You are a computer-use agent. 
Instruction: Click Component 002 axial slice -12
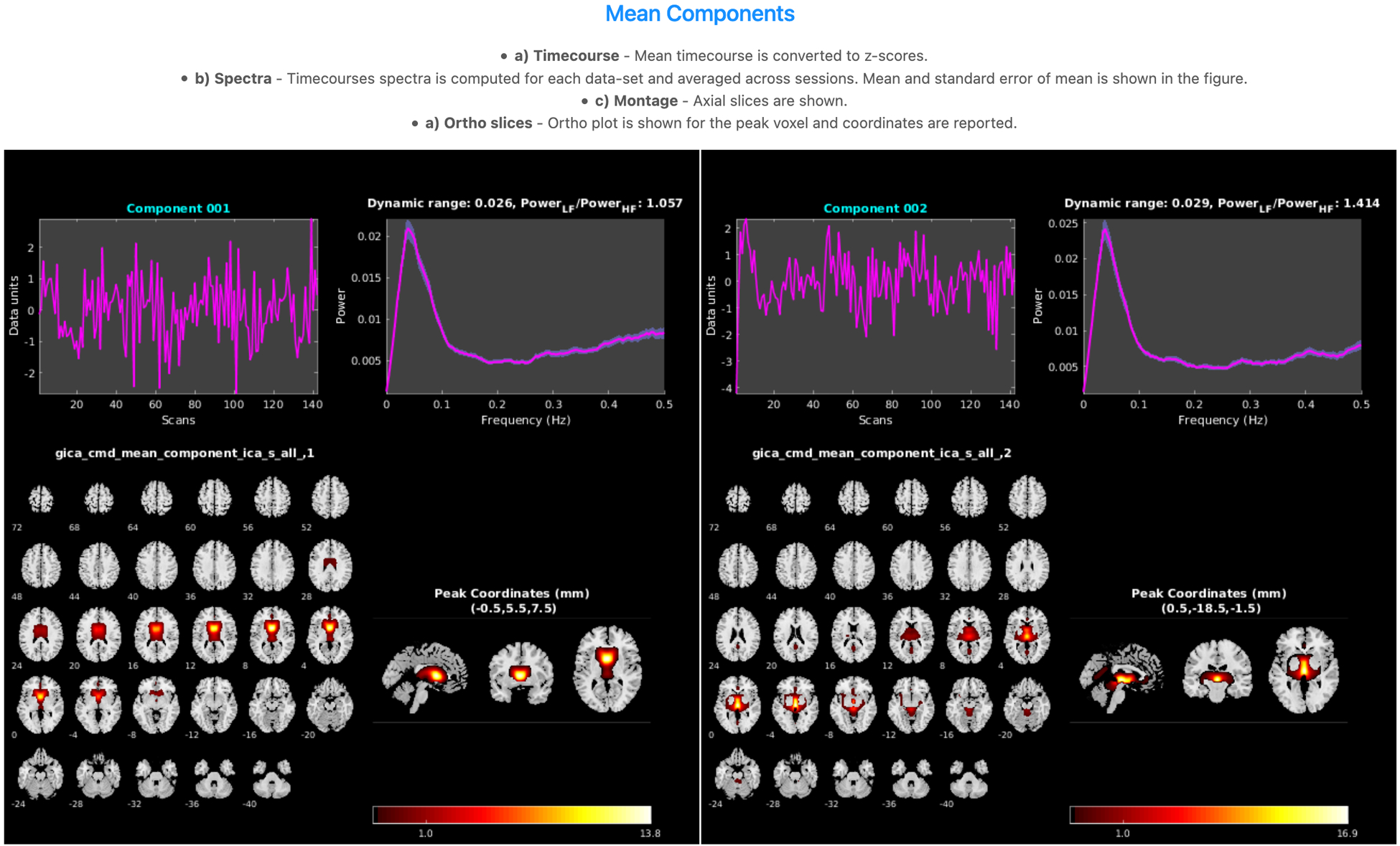pos(911,703)
